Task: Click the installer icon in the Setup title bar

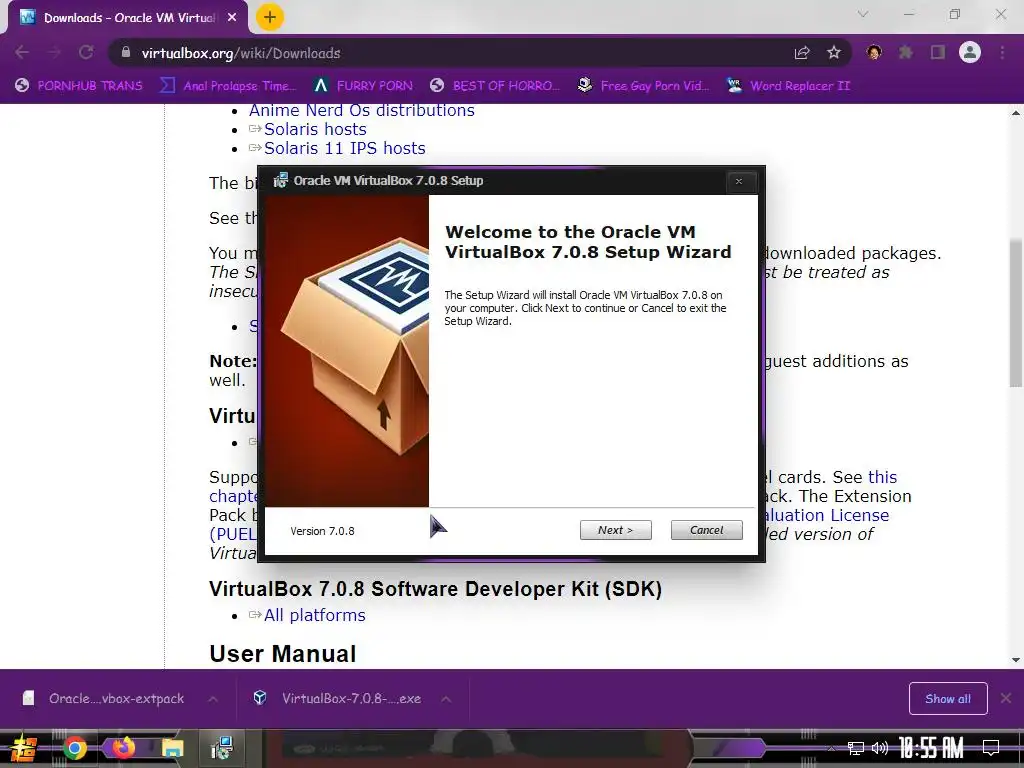Action: (x=280, y=181)
